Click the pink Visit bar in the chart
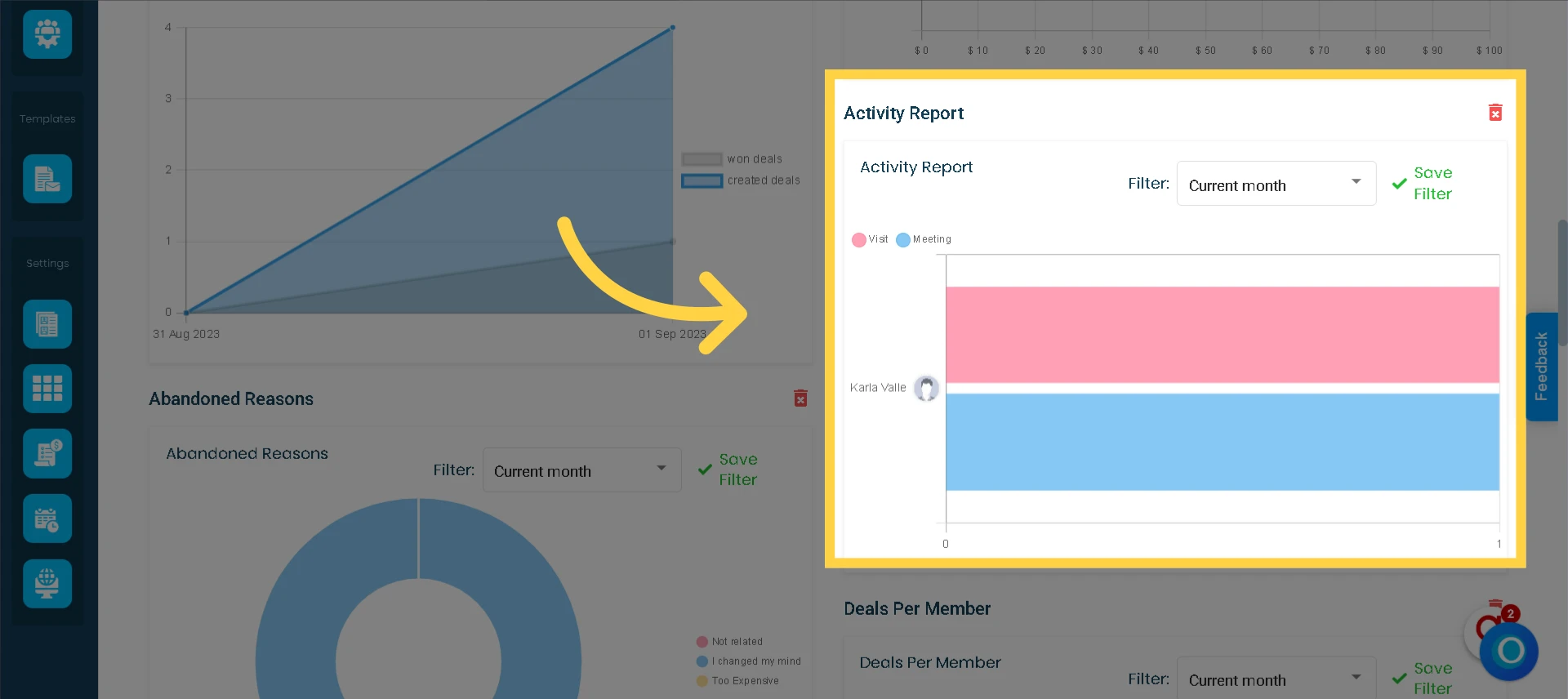 point(1223,335)
